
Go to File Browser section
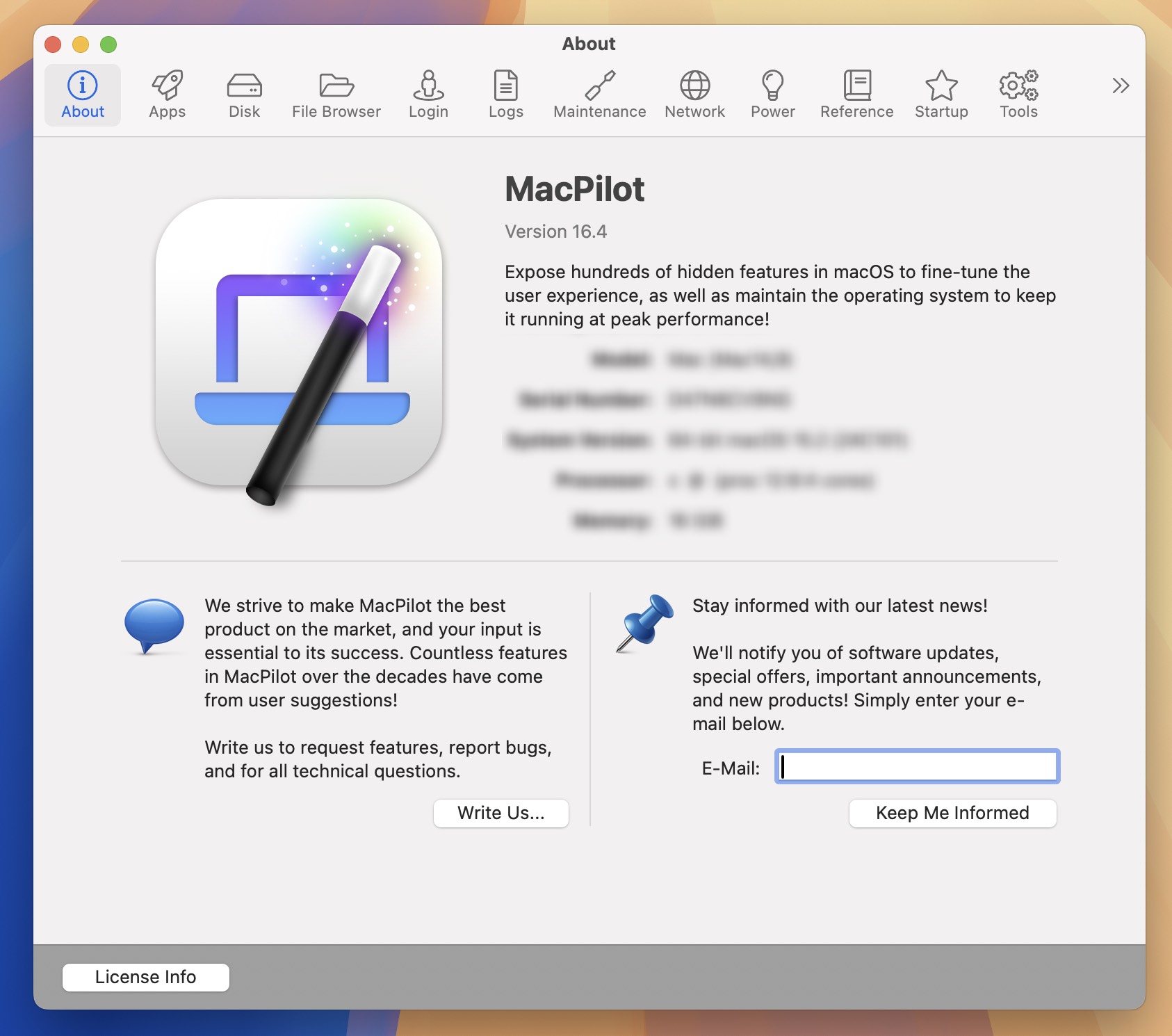336,95
